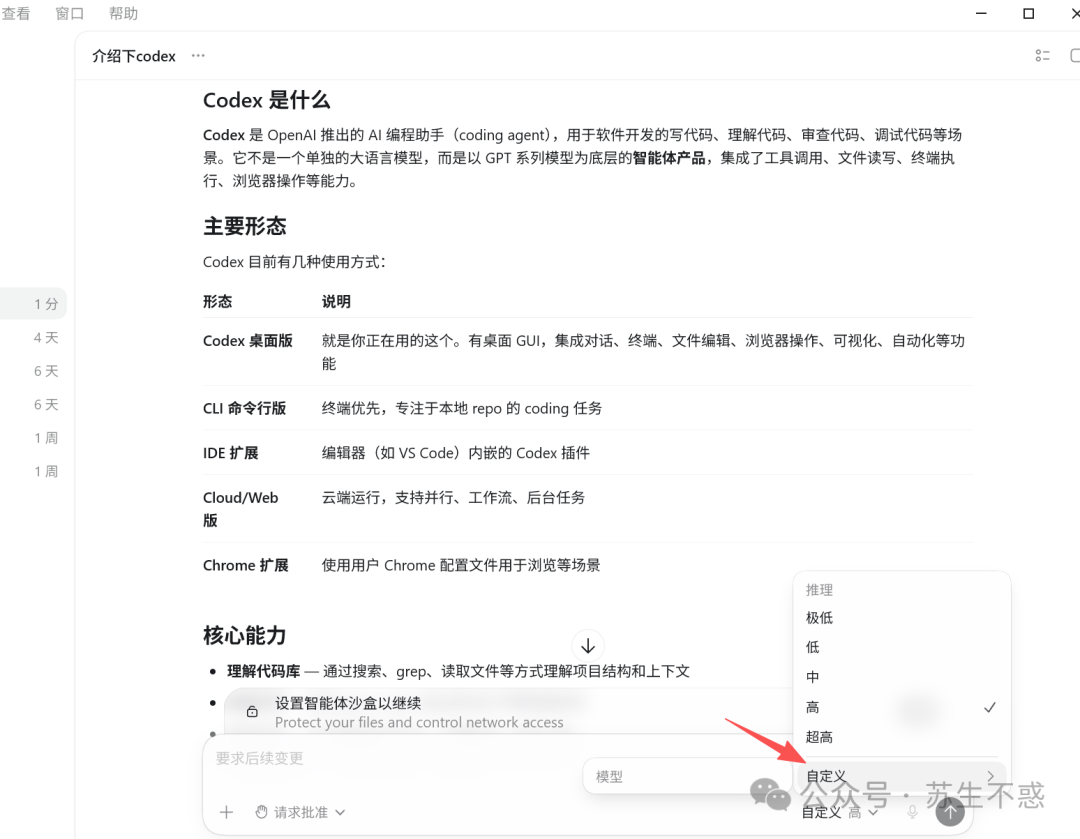Click the Codex 桌面版 table cell
1080x839 pixels.
(248, 340)
